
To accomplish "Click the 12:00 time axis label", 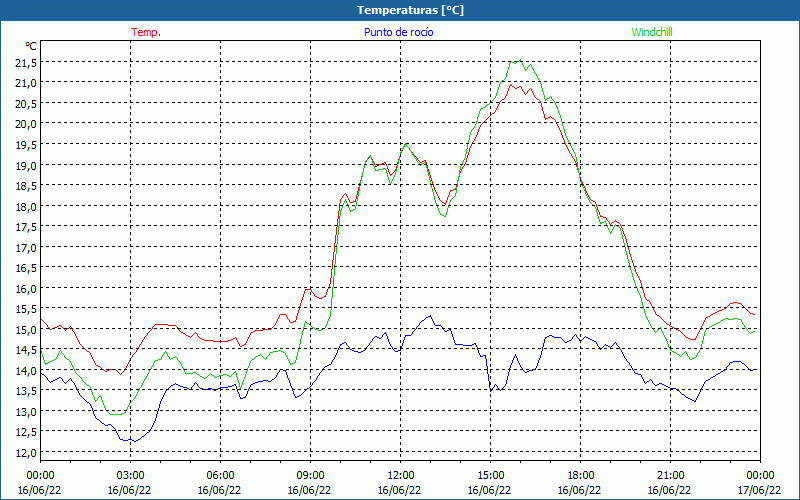I will (x=401, y=476).
